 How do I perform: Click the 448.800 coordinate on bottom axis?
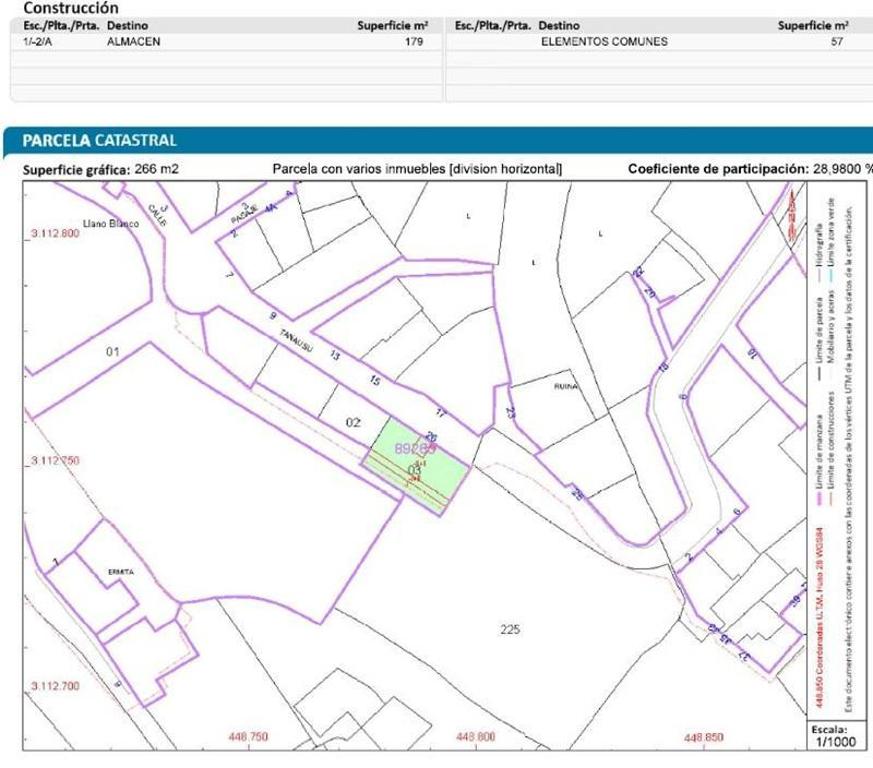[x=476, y=737]
